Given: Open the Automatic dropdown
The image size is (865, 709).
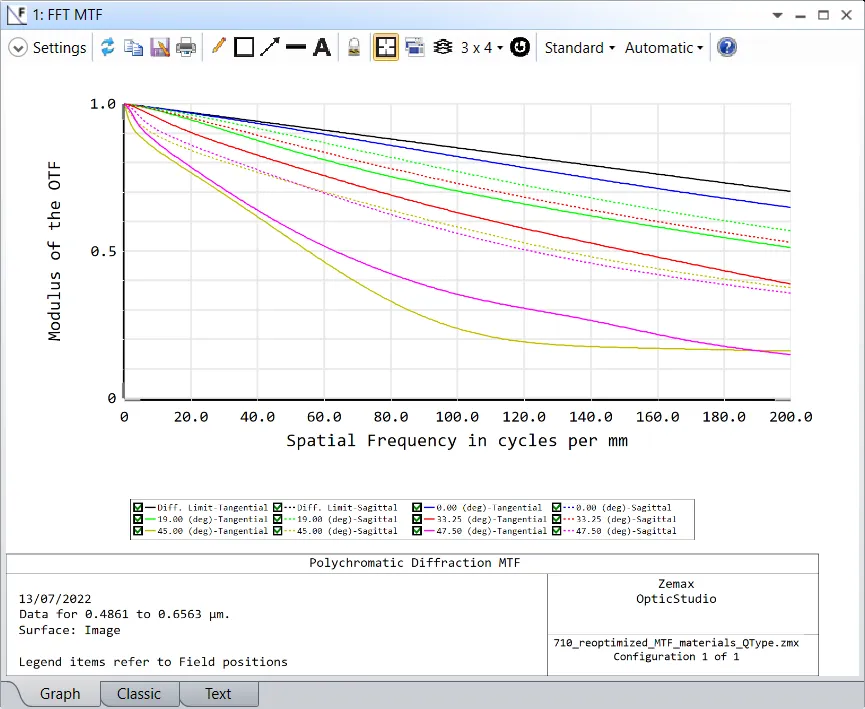Looking at the screenshot, I should point(663,47).
